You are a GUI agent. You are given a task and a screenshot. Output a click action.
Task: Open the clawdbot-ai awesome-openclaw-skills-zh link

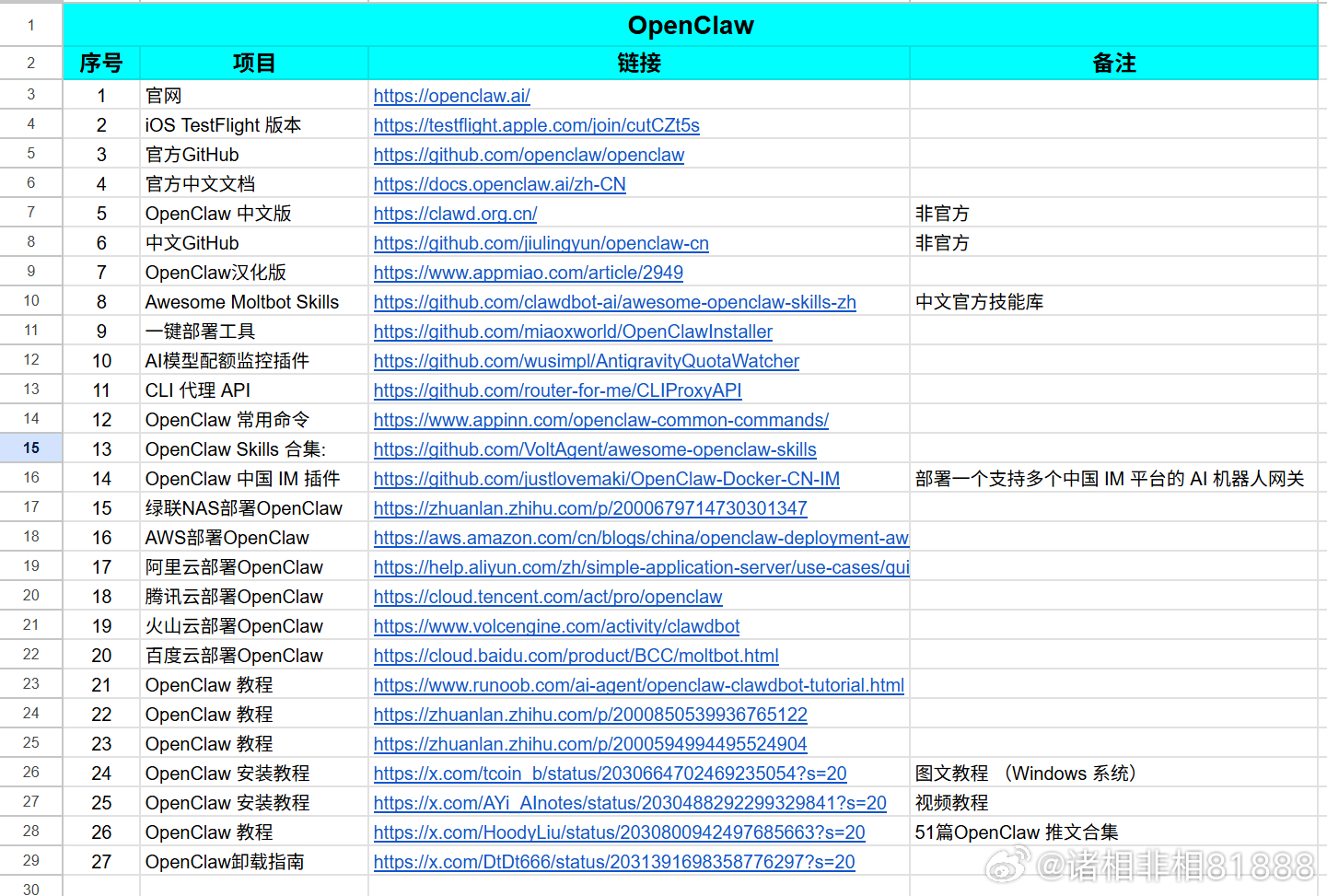tap(615, 302)
